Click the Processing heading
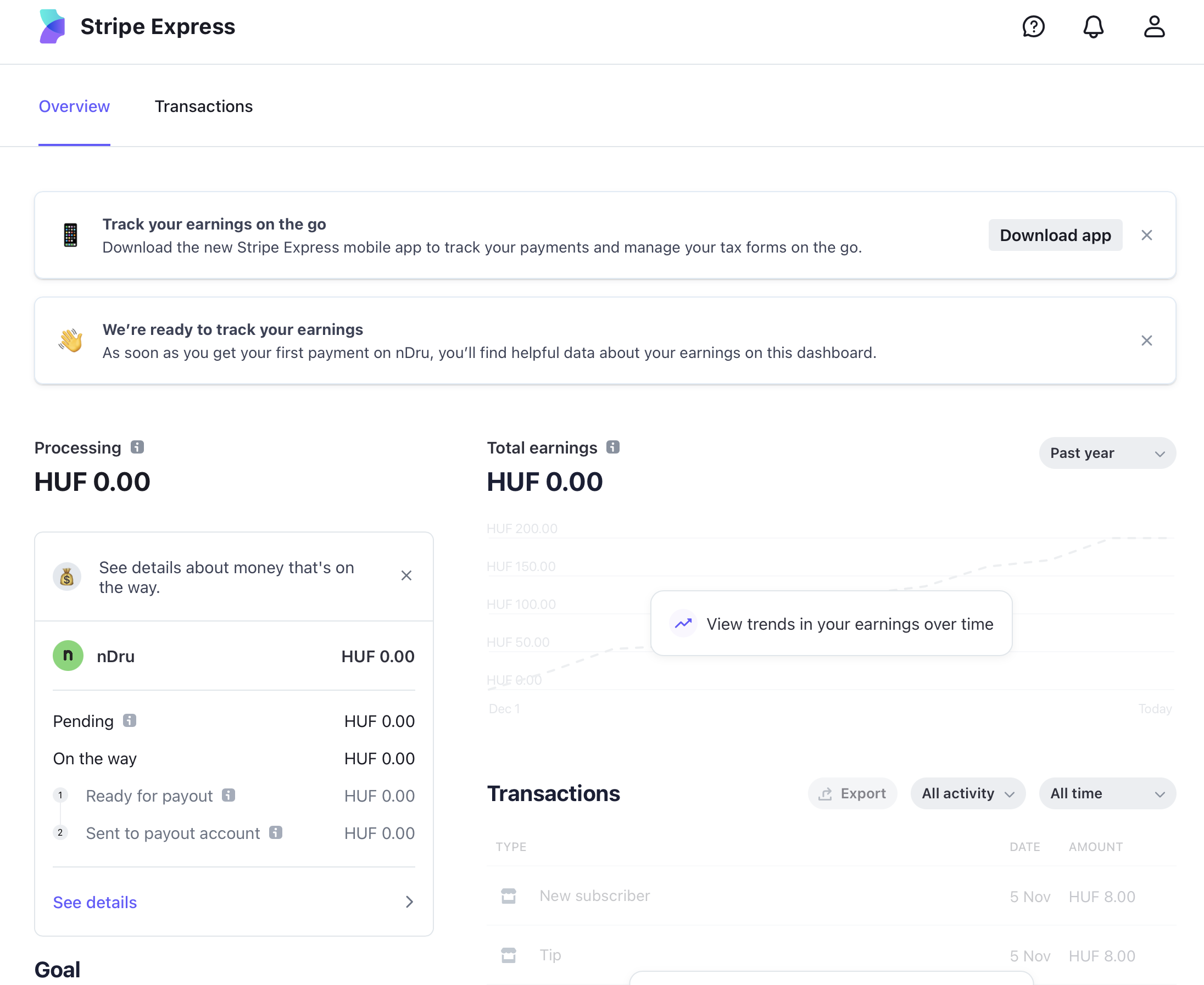The height and width of the screenshot is (985, 1204). tap(78, 447)
